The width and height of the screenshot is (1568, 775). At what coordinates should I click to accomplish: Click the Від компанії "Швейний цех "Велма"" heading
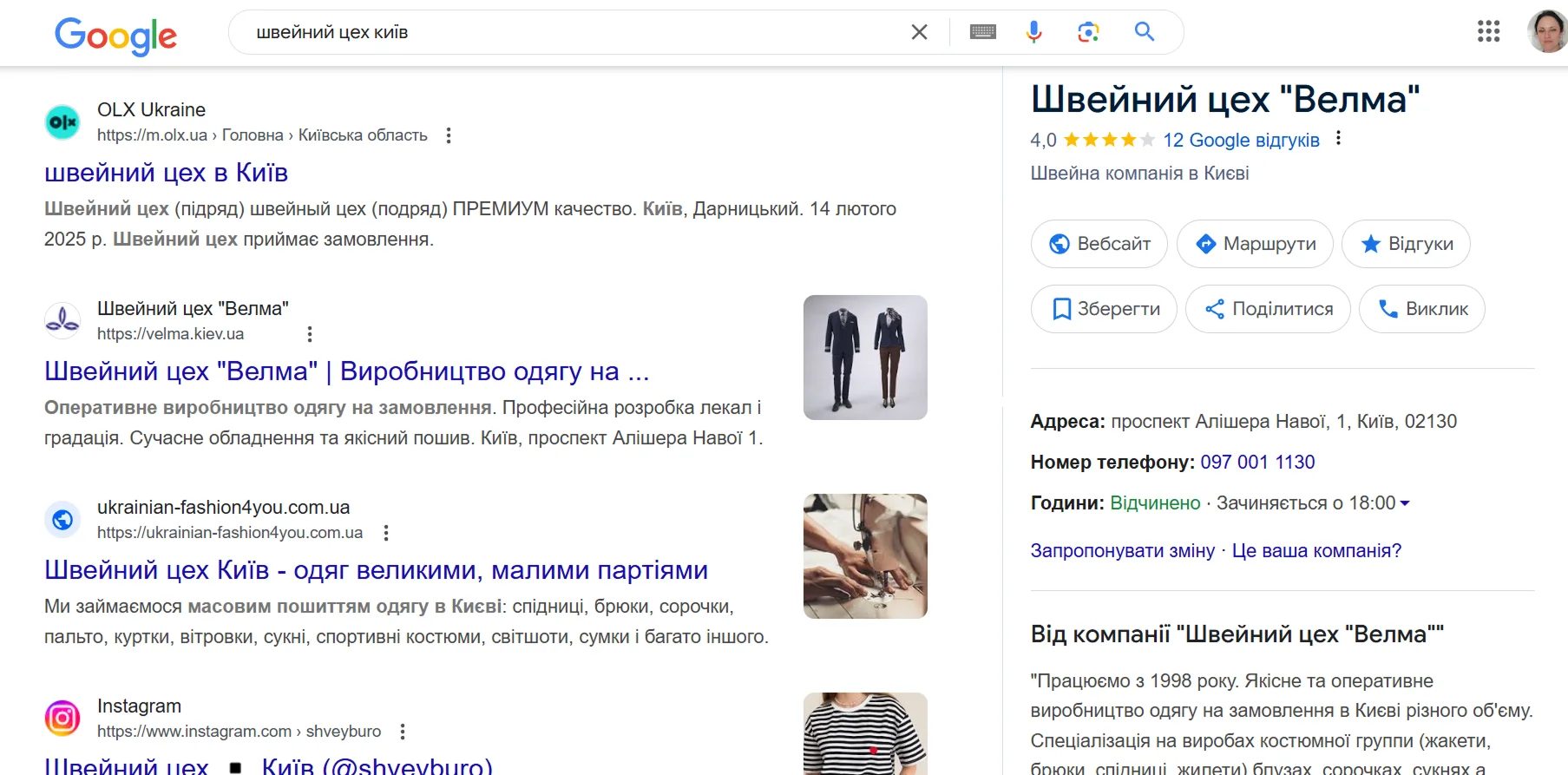pyautogui.click(x=1237, y=634)
